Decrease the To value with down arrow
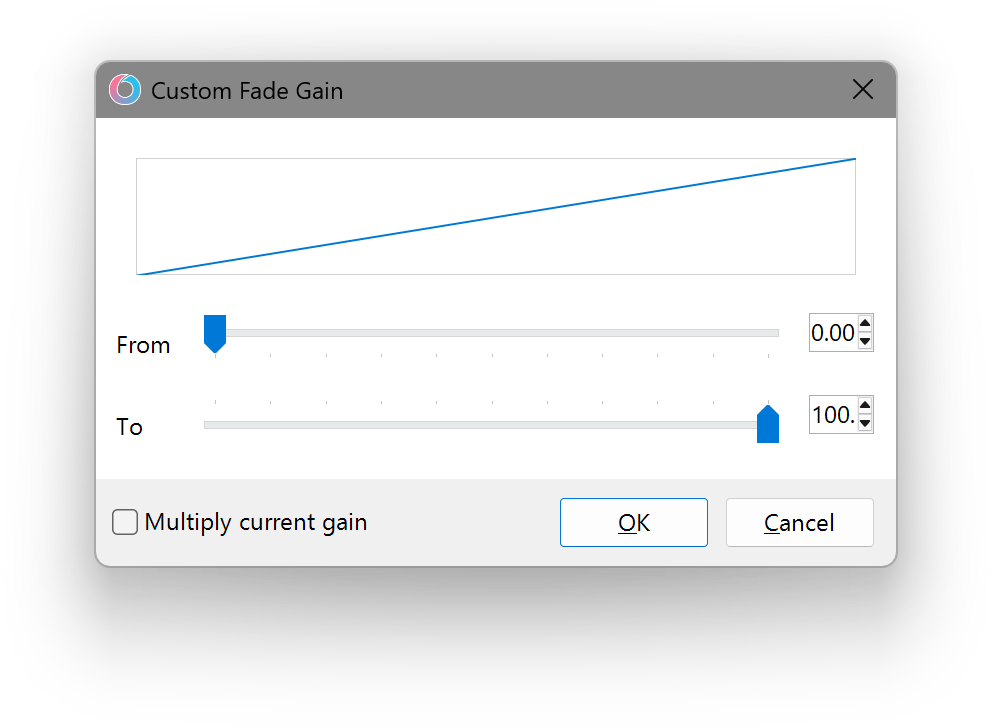992x726 pixels. point(865,423)
